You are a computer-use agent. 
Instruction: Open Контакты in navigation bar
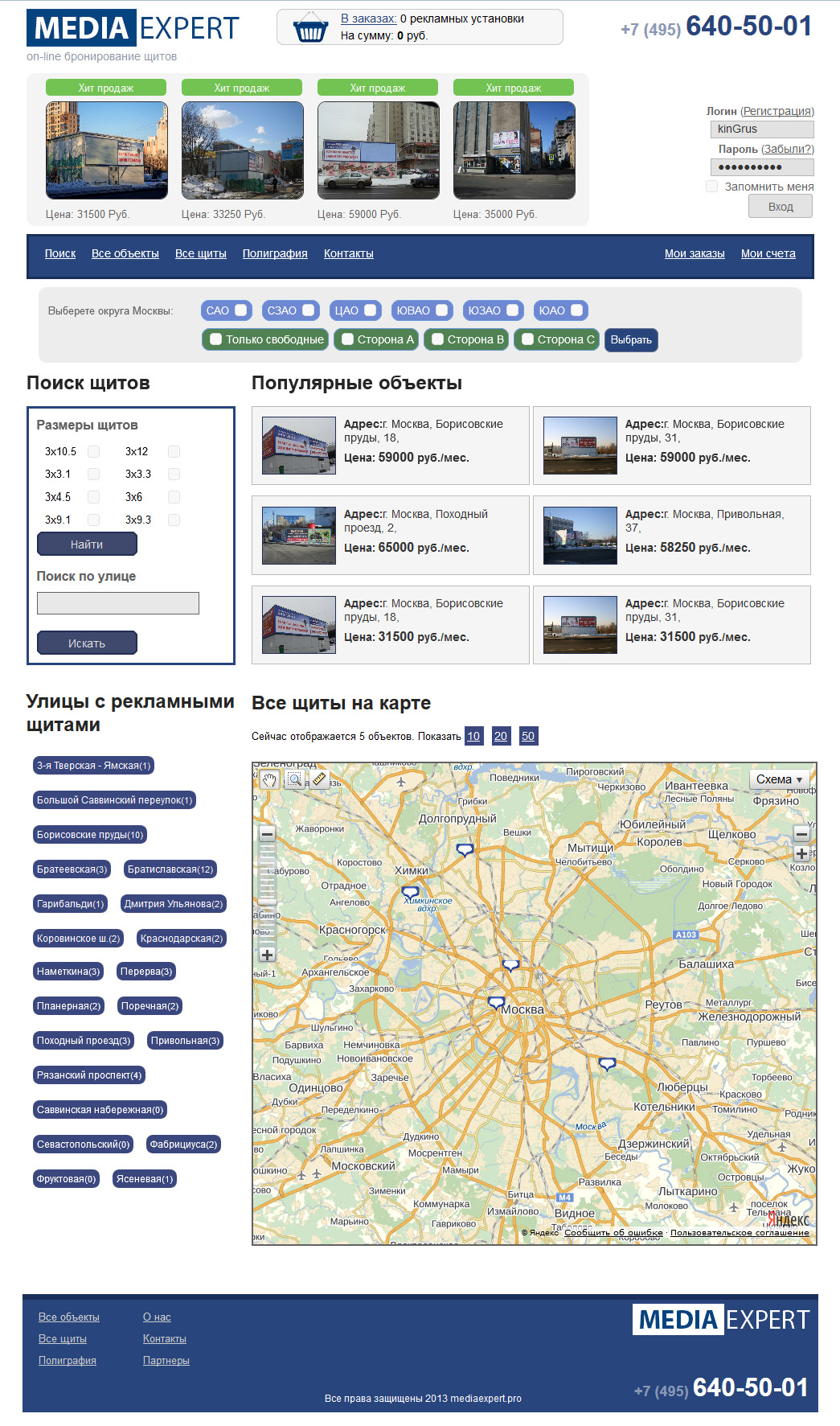tap(349, 253)
